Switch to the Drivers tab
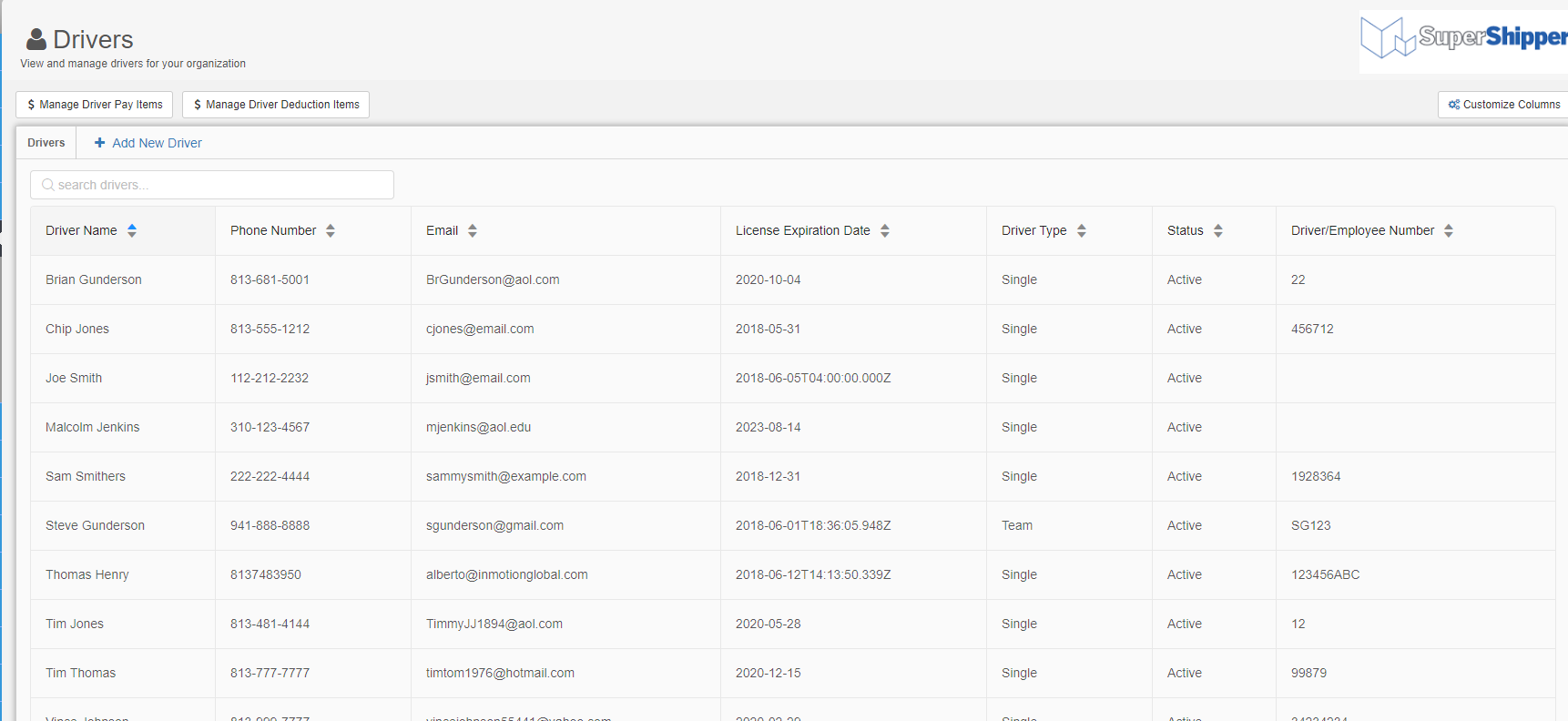 (x=46, y=143)
